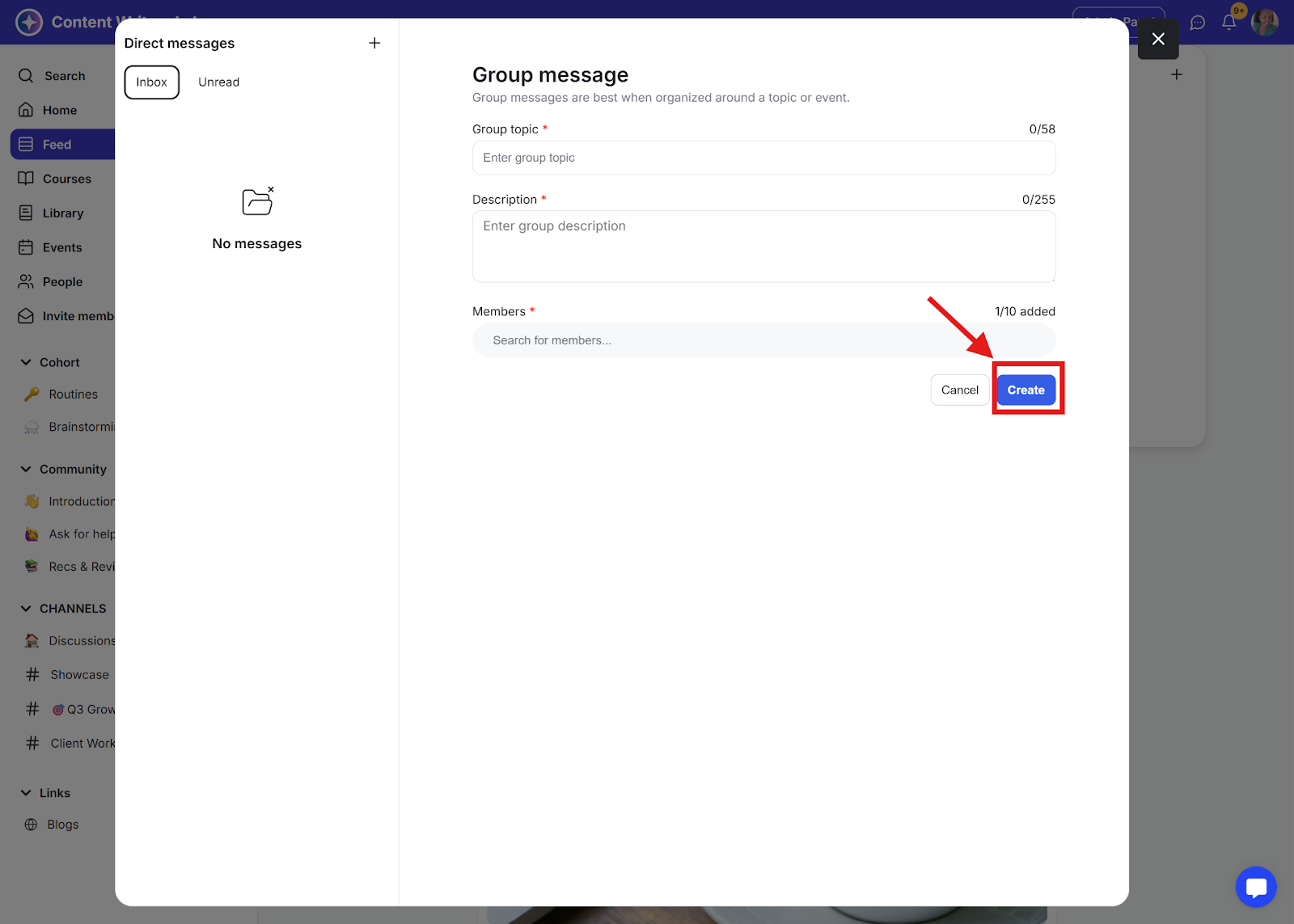
Task: Click the Blogs globe icon
Action: point(32,825)
